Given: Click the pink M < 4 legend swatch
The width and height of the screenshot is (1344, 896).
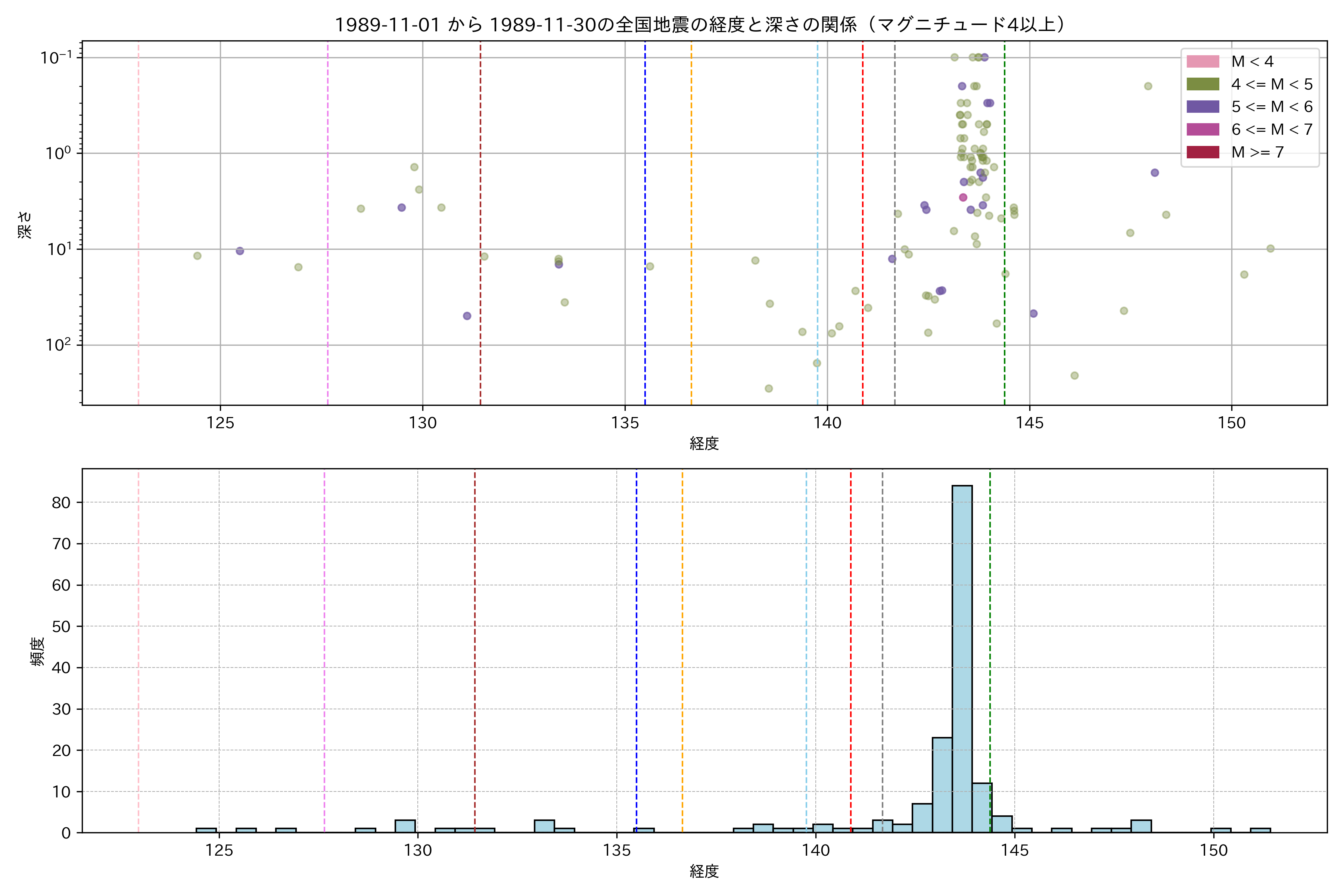Looking at the screenshot, I should 1203,61.
